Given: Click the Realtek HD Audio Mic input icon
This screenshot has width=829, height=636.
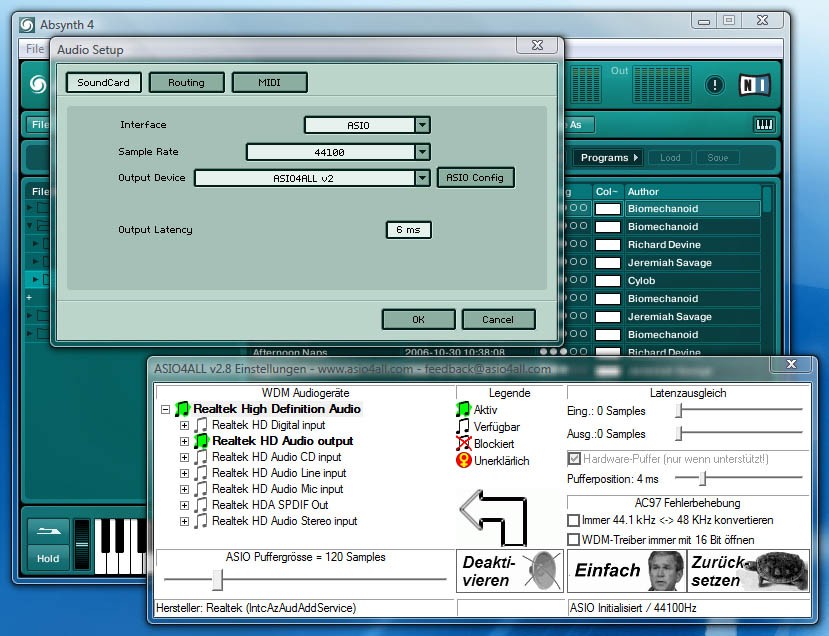Looking at the screenshot, I should (x=201, y=489).
